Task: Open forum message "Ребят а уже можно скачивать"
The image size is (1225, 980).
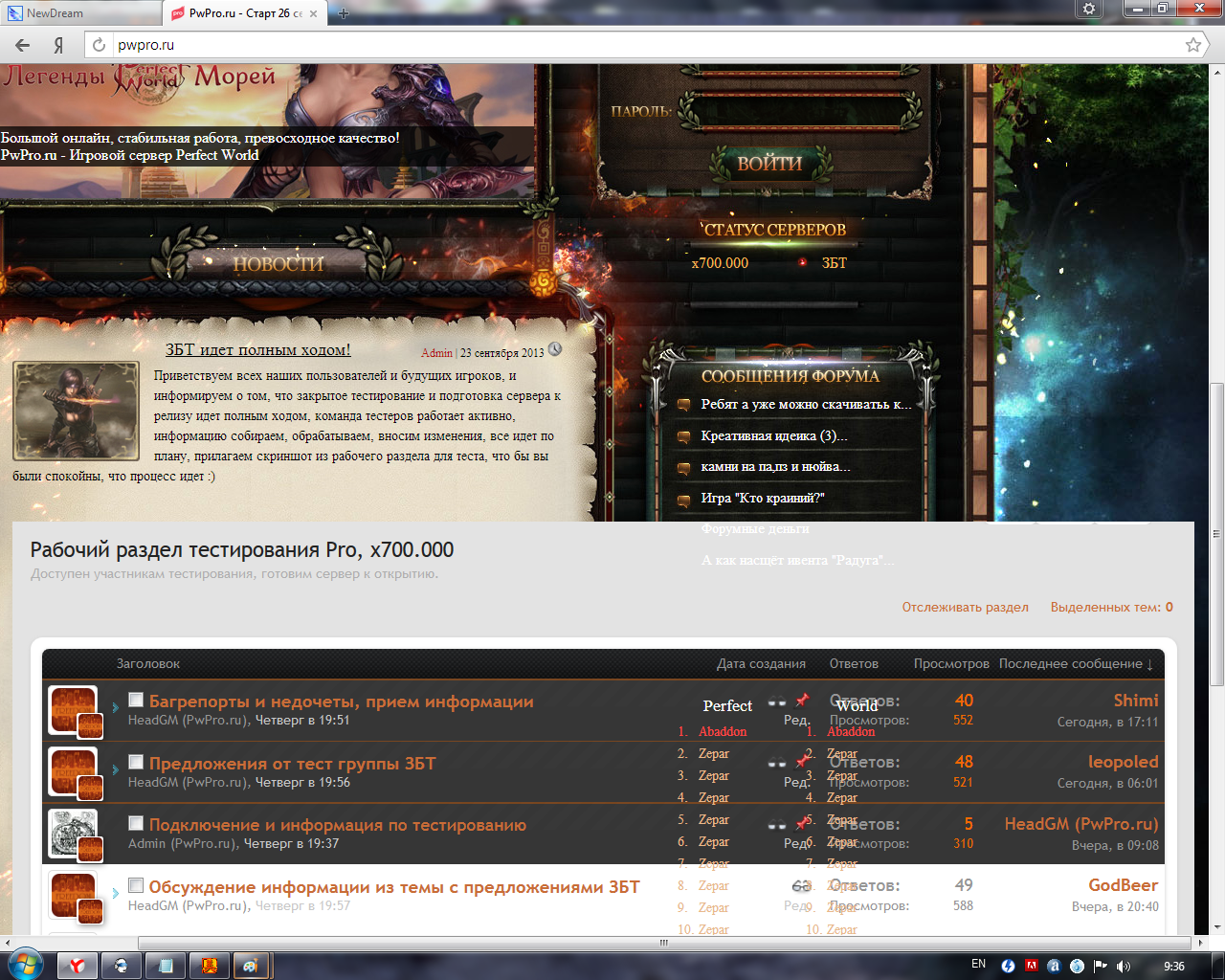Action: tap(806, 405)
